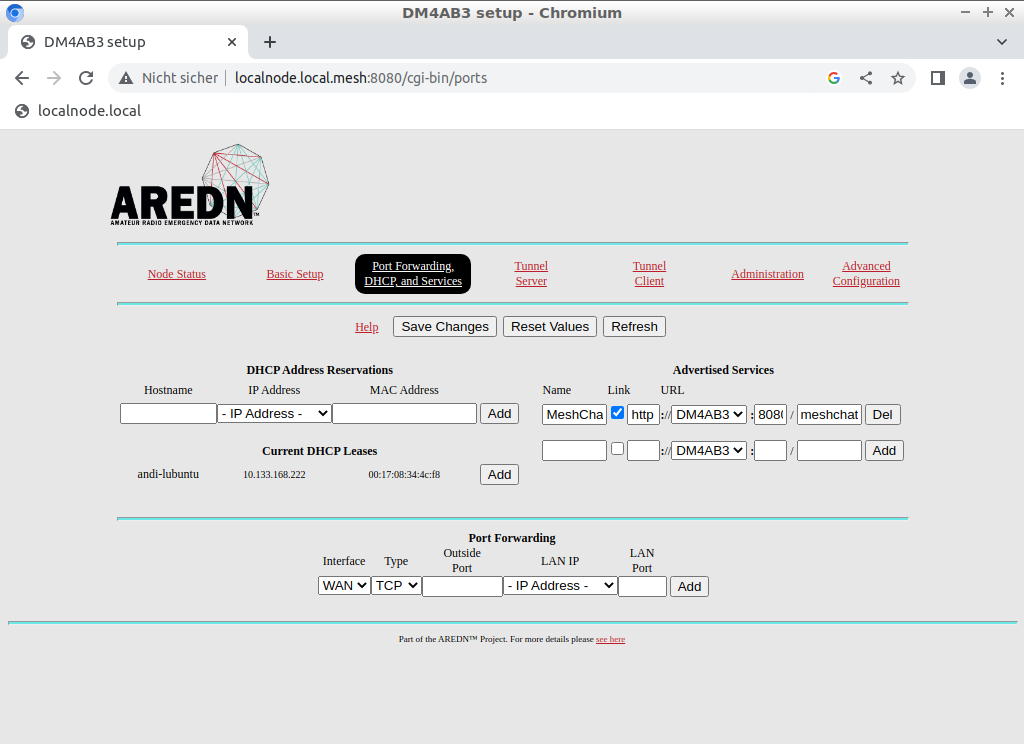Viewport: 1024px width, 744px height.
Task: Open the TCP type dropdown
Action: click(397, 586)
